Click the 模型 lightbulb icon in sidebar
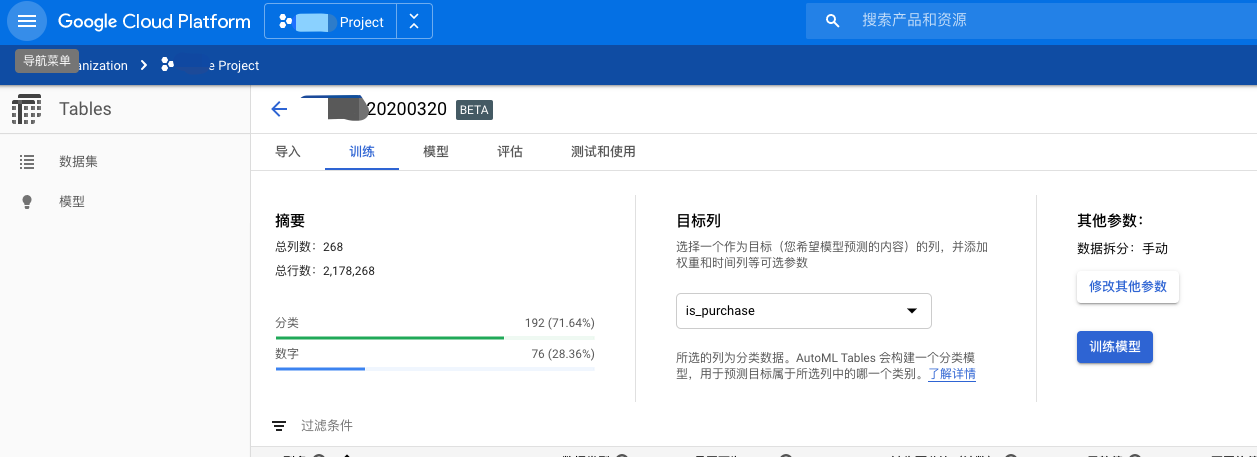 coord(27,202)
